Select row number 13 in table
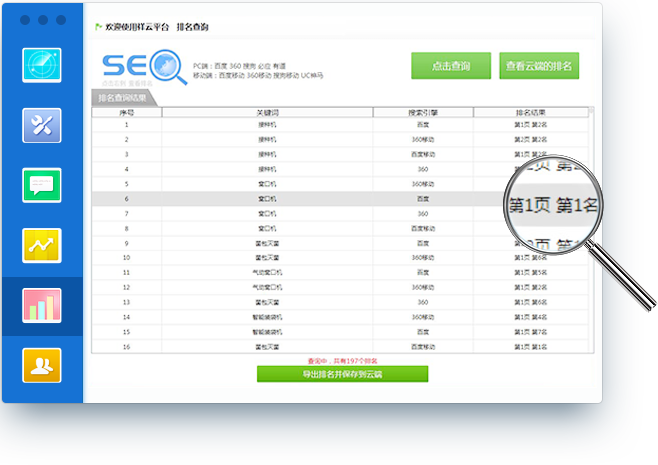 click(340, 302)
